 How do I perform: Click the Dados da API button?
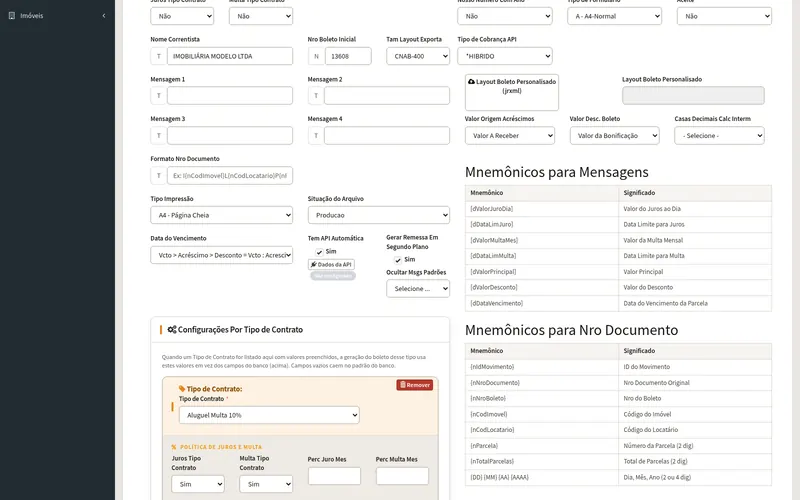point(331,265)
